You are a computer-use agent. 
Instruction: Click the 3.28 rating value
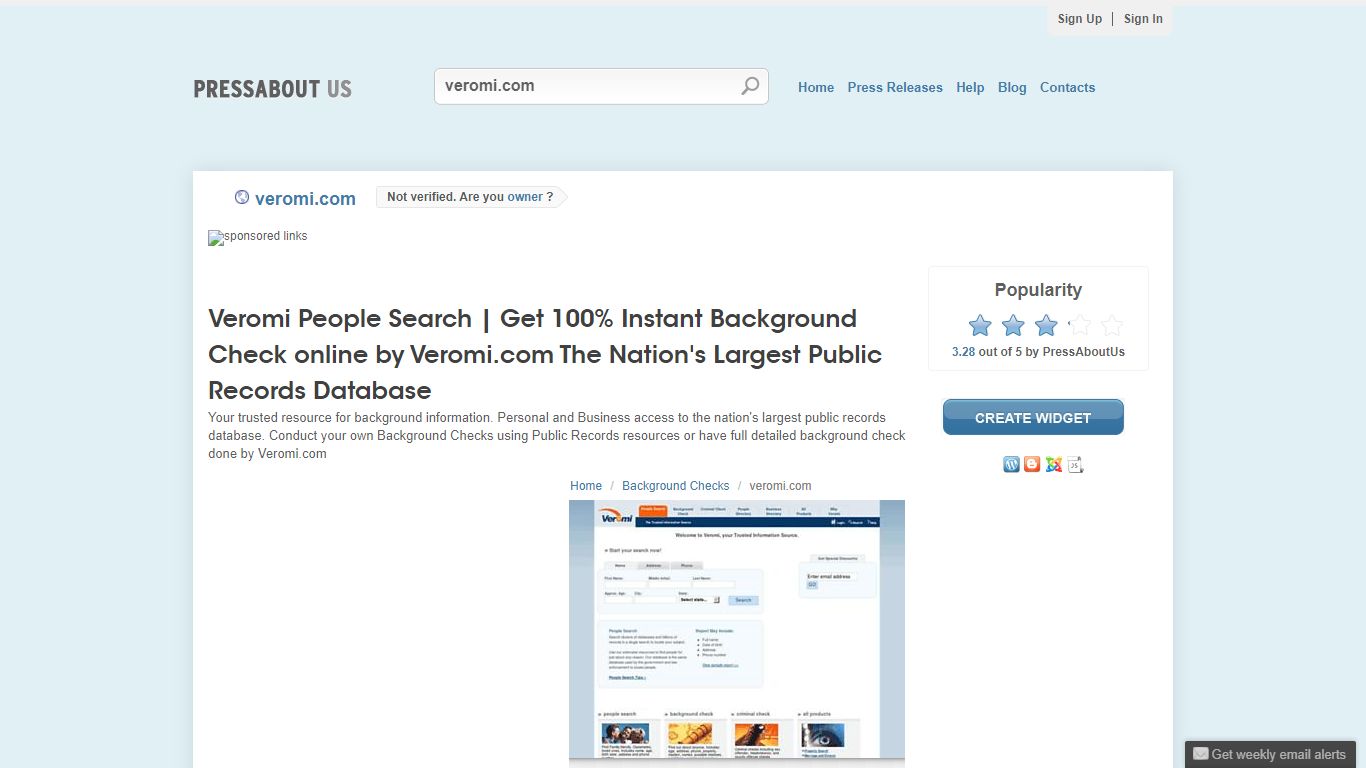tap(963, 352)
